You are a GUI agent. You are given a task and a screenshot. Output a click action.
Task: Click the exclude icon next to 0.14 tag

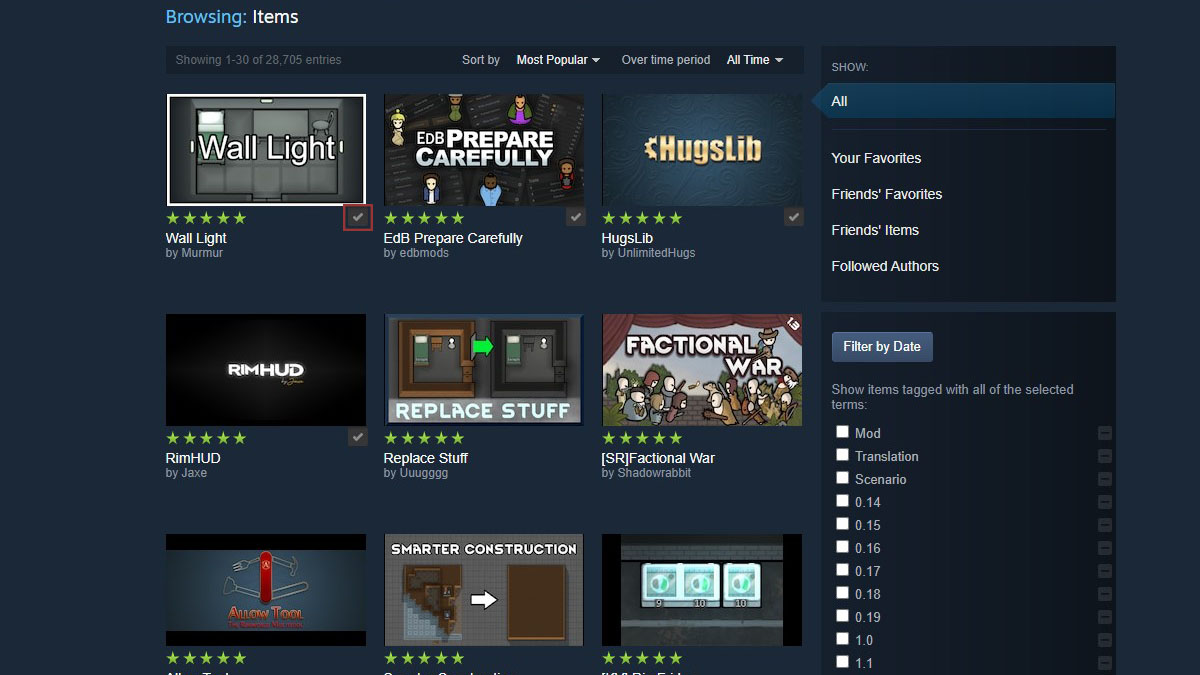(1104, 501)
